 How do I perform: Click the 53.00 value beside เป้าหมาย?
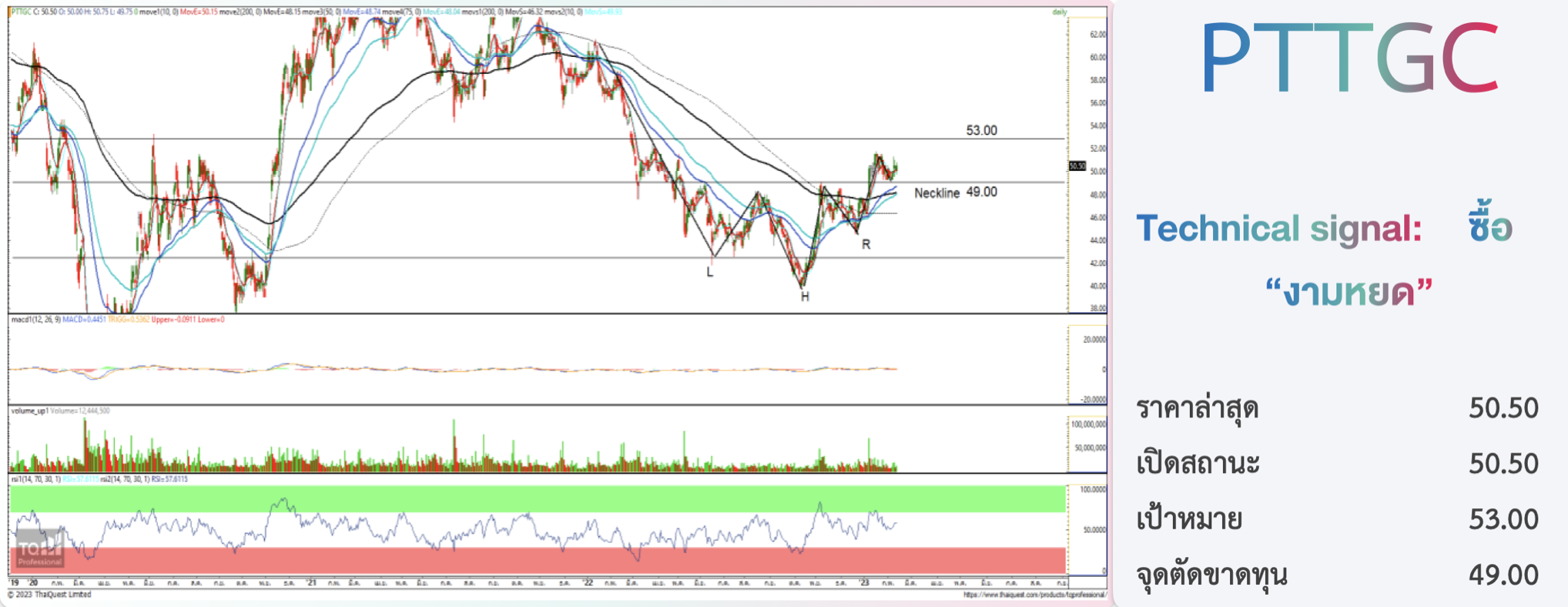(x=1503, y=519)
